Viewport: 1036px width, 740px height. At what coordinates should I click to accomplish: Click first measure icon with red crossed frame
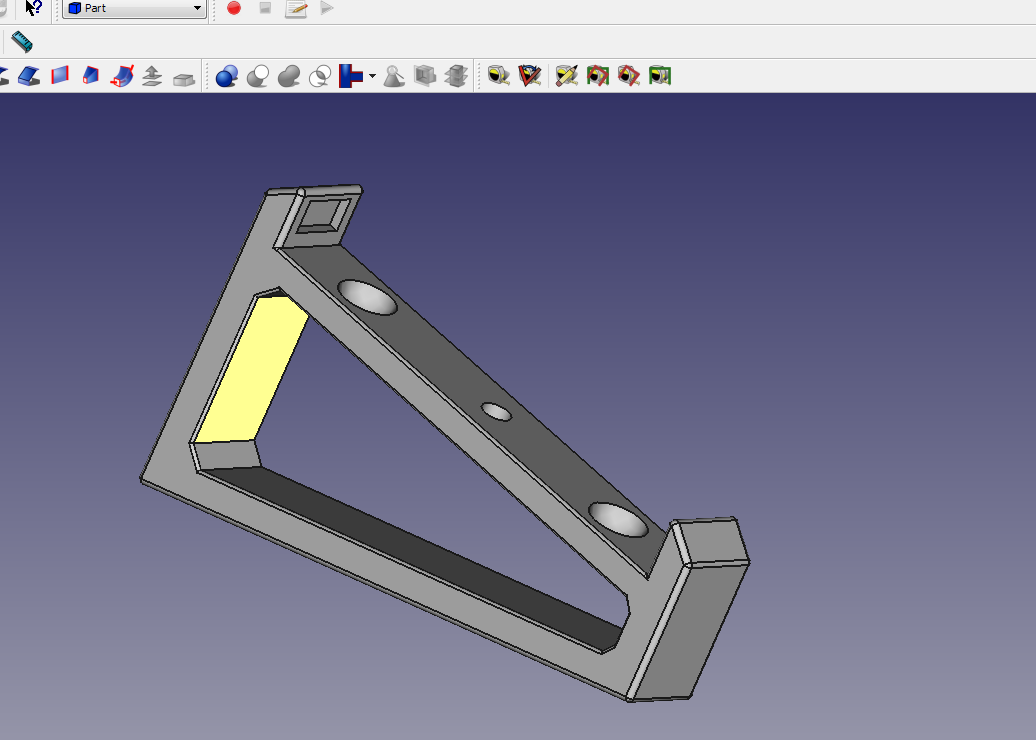[597, 75]
